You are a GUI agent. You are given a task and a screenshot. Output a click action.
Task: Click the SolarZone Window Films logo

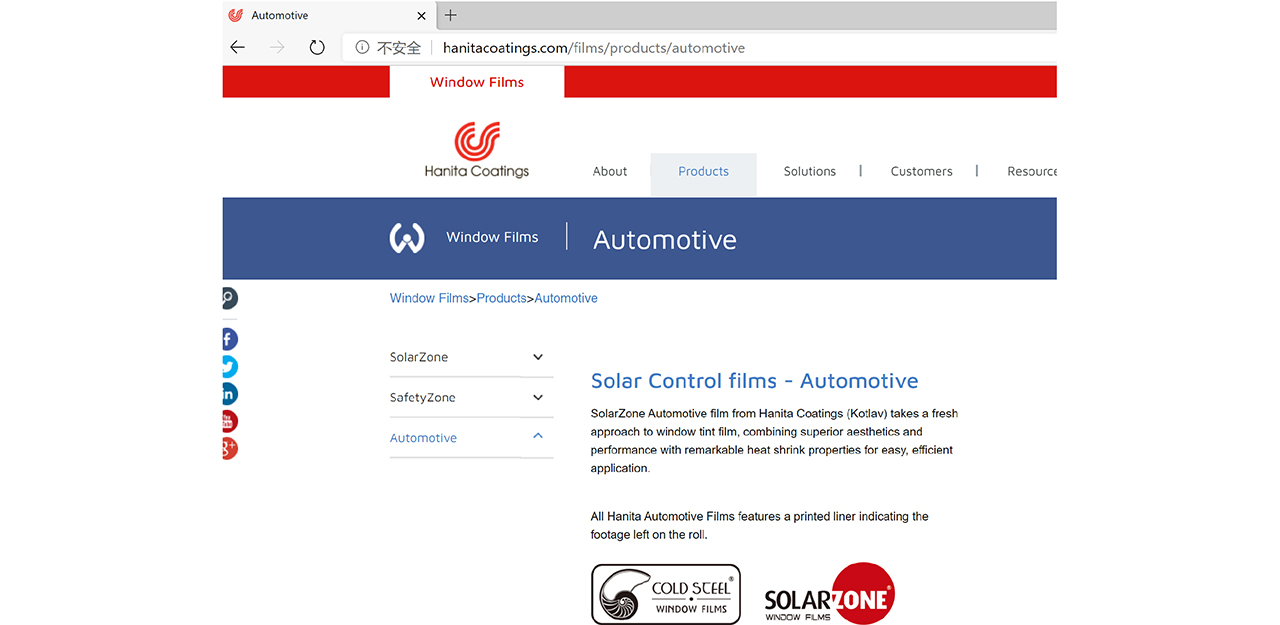(829, 594)
